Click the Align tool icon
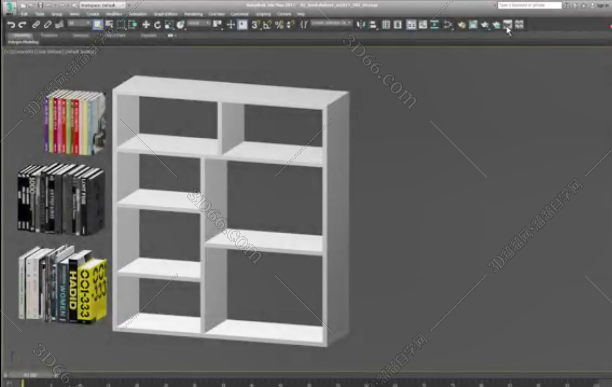 373,25
